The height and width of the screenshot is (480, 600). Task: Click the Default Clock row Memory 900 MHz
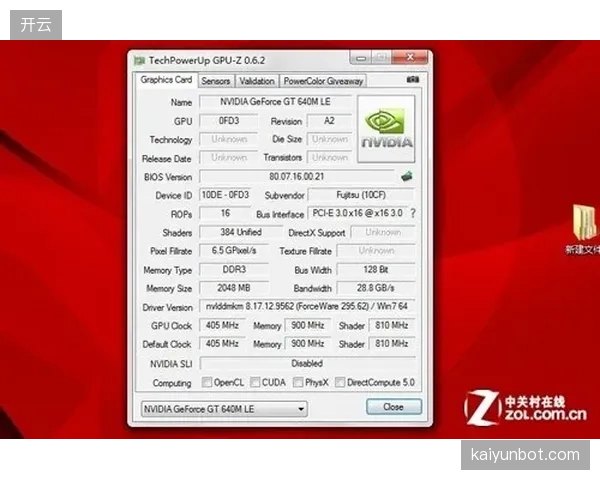pos(308,343)
